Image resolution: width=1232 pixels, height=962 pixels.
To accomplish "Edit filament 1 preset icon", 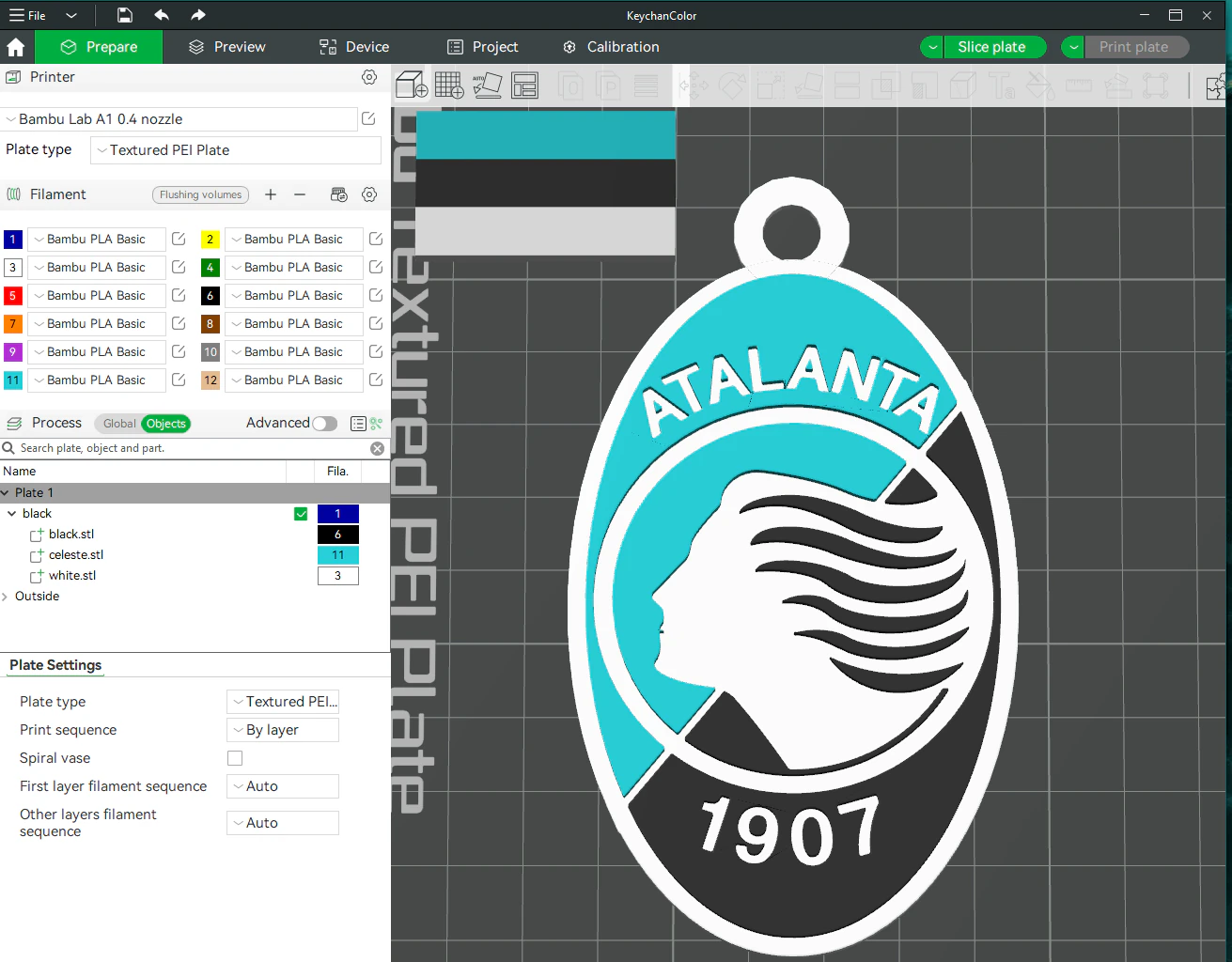I will pyautogui.click(x=179, y=240).
